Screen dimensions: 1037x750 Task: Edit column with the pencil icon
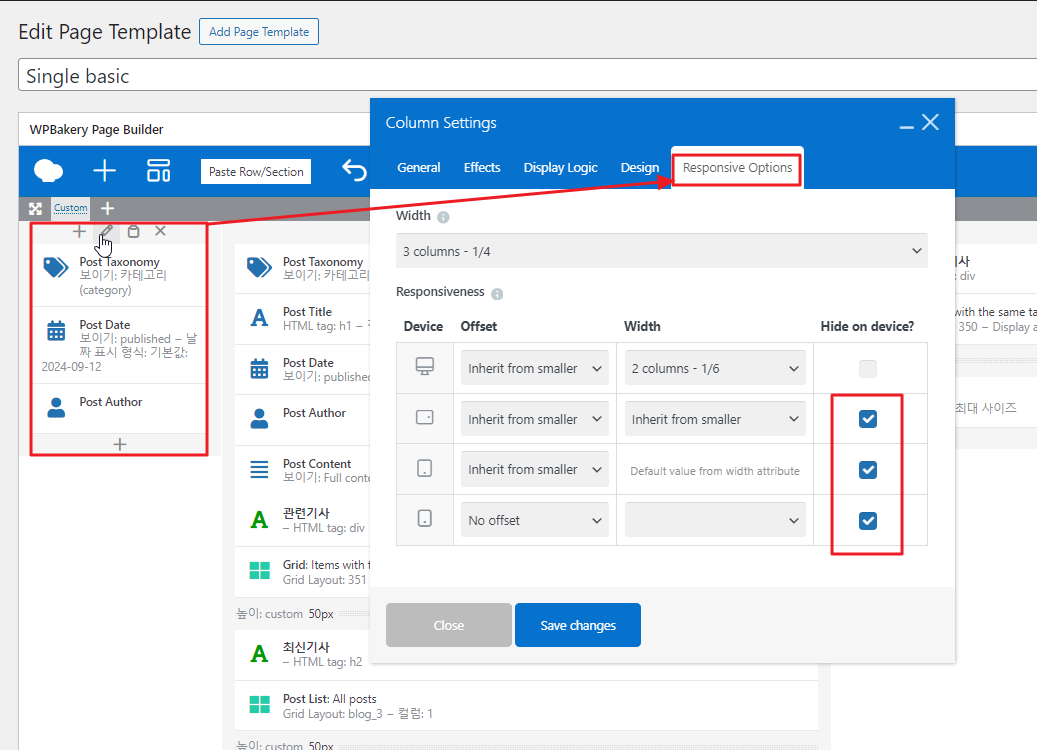pos(106,231)
